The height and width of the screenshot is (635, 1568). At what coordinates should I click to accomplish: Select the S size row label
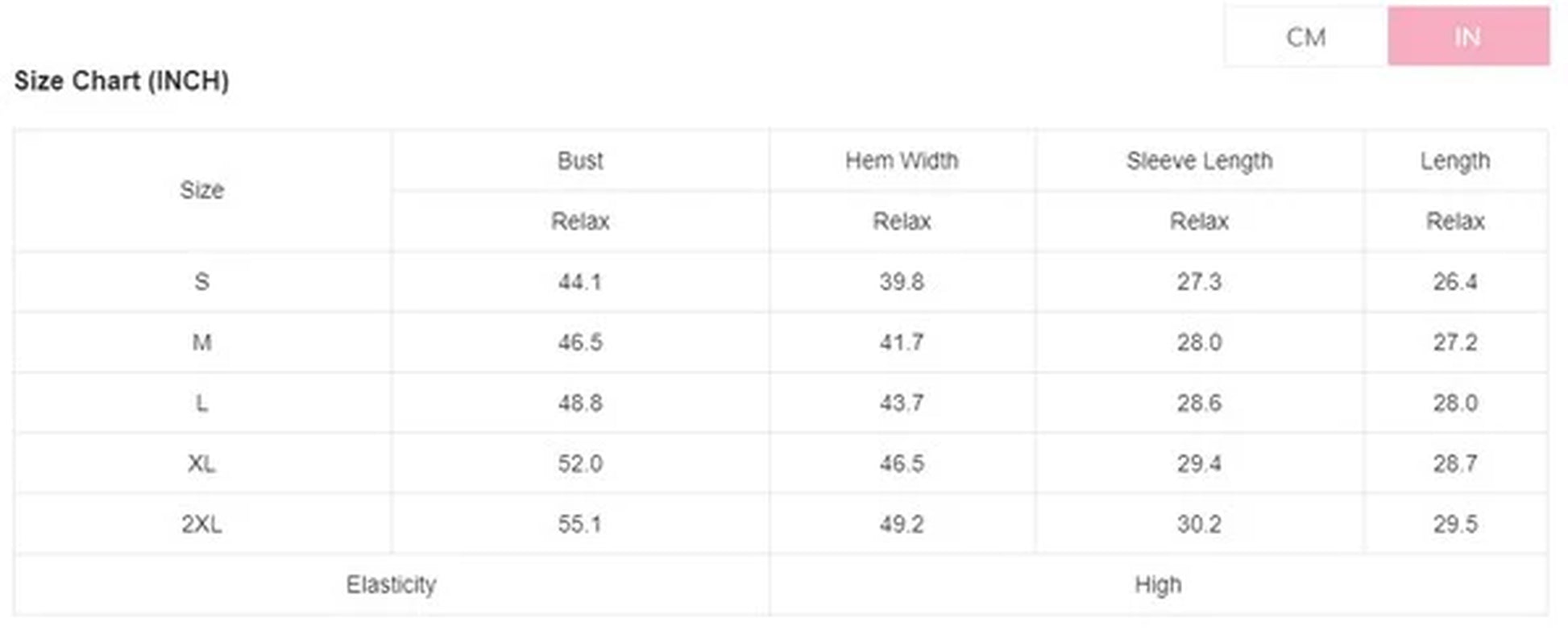point(201,281)
